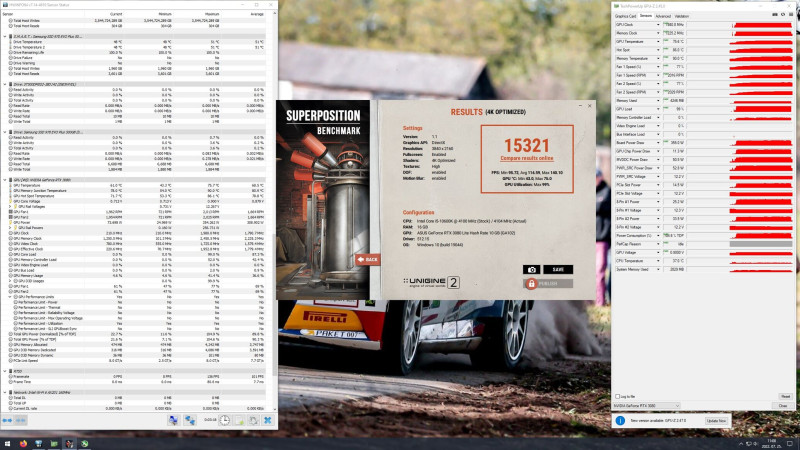800x450 pixels.
Task: Click HWiNFO network connection icon
Action: [x=190, y=420]
